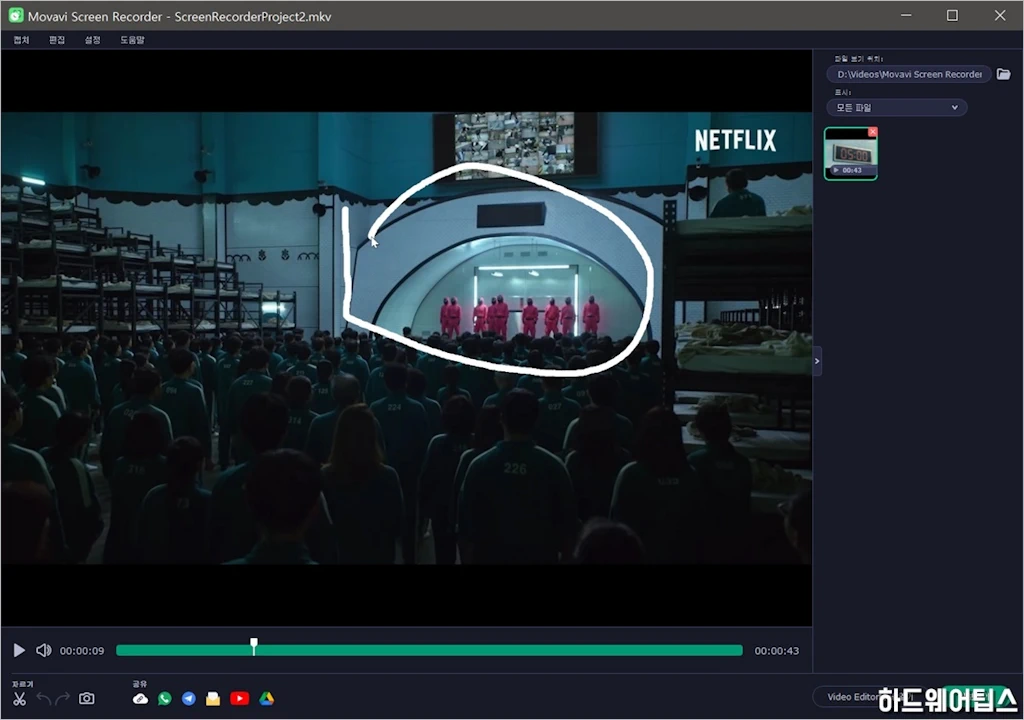Open the 캡처 menu
Screen dimensions: 1024x720
coord(21,40)
